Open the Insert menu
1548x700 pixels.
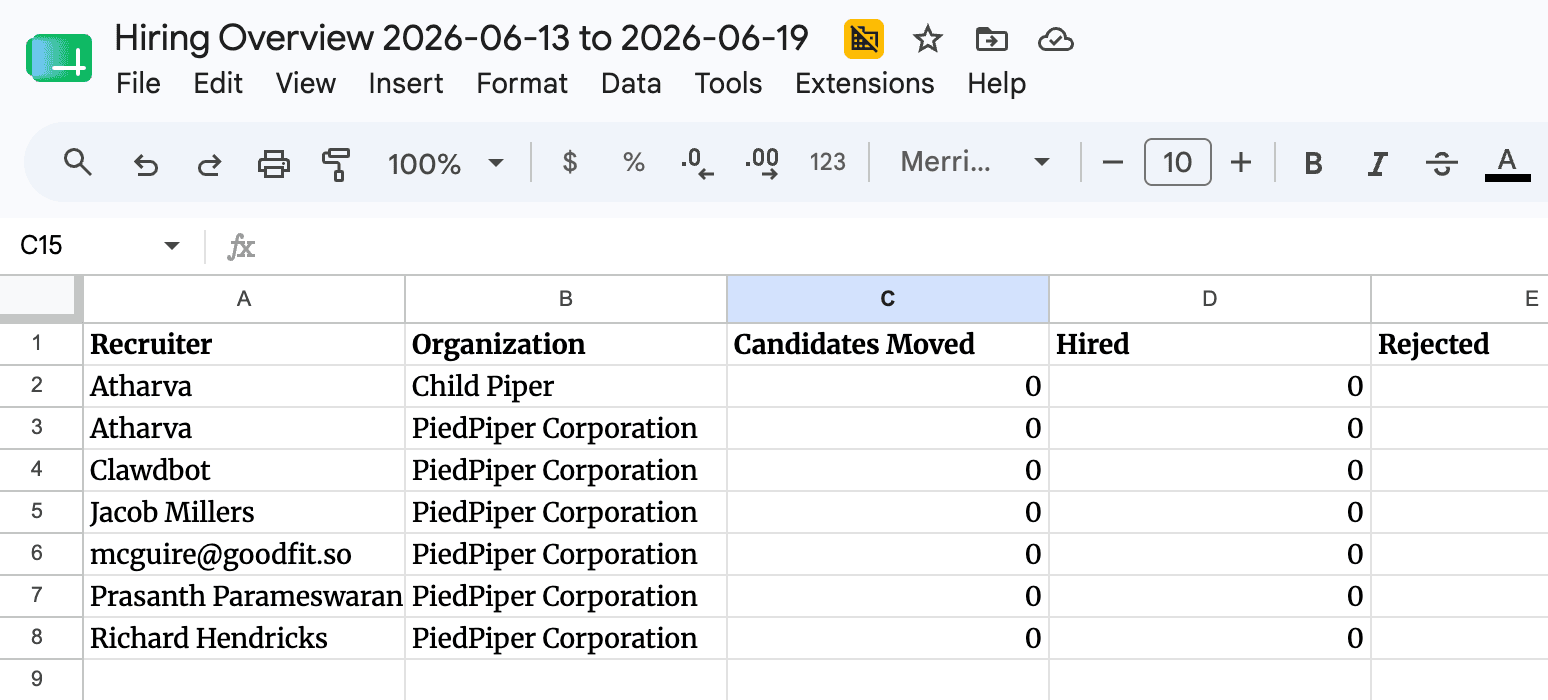(405, 83)
